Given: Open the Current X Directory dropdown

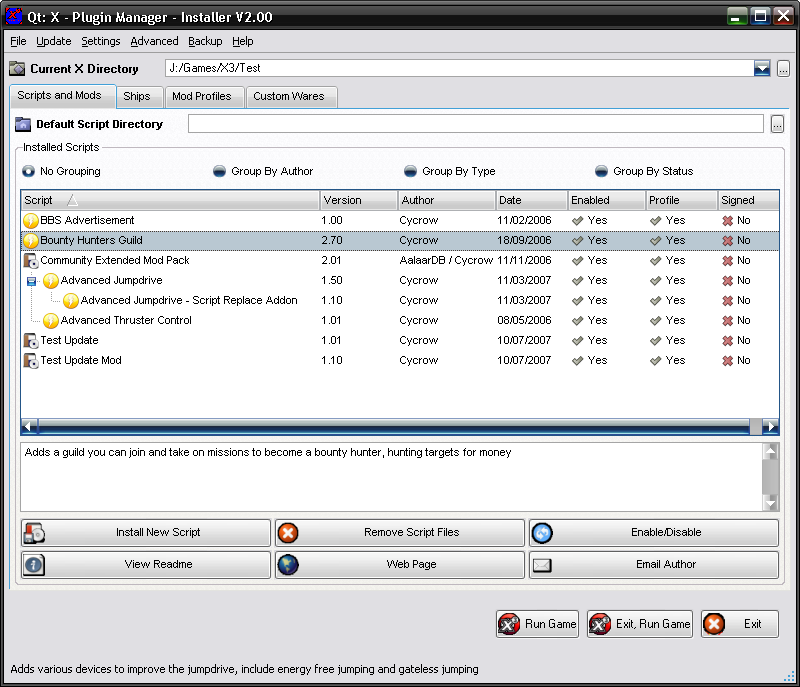Looking at the screenshot, I should (762, 68).
